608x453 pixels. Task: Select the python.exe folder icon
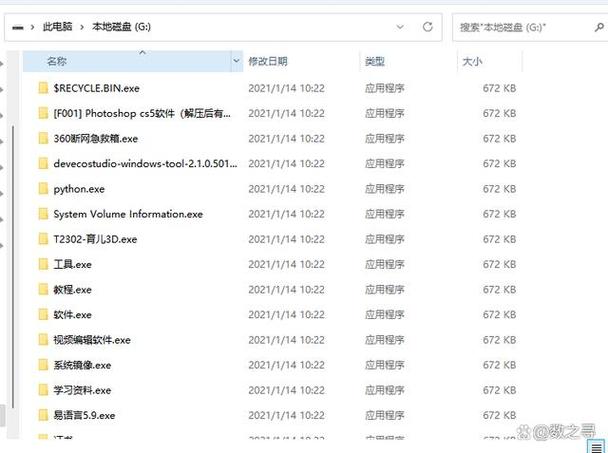click(x=43, y=189)
